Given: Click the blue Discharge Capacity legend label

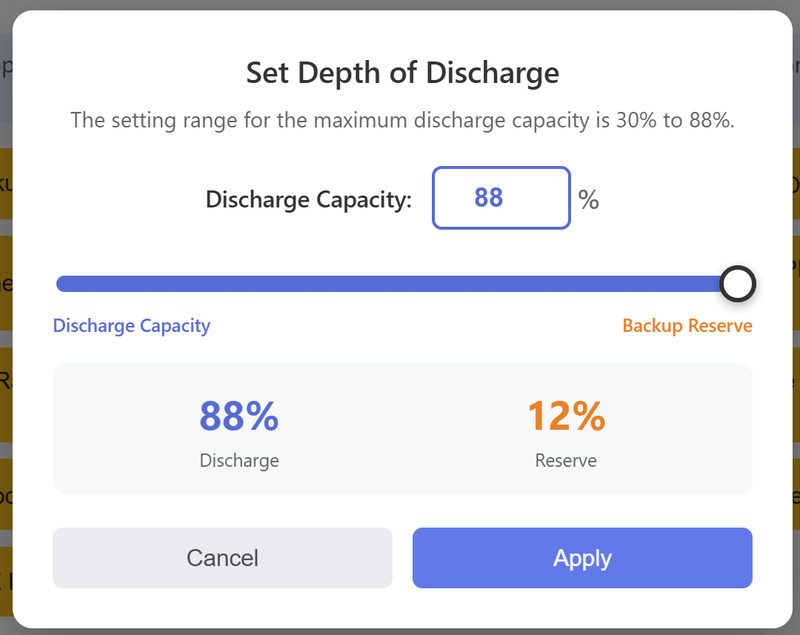Looking at the screenshot, I should pyautogui.click(x=131, y=326).
